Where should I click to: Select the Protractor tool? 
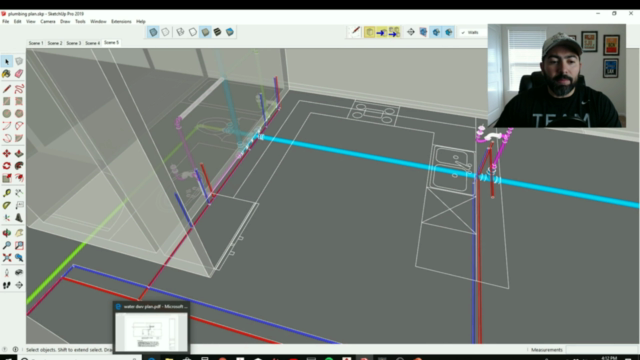click(7, 205)
